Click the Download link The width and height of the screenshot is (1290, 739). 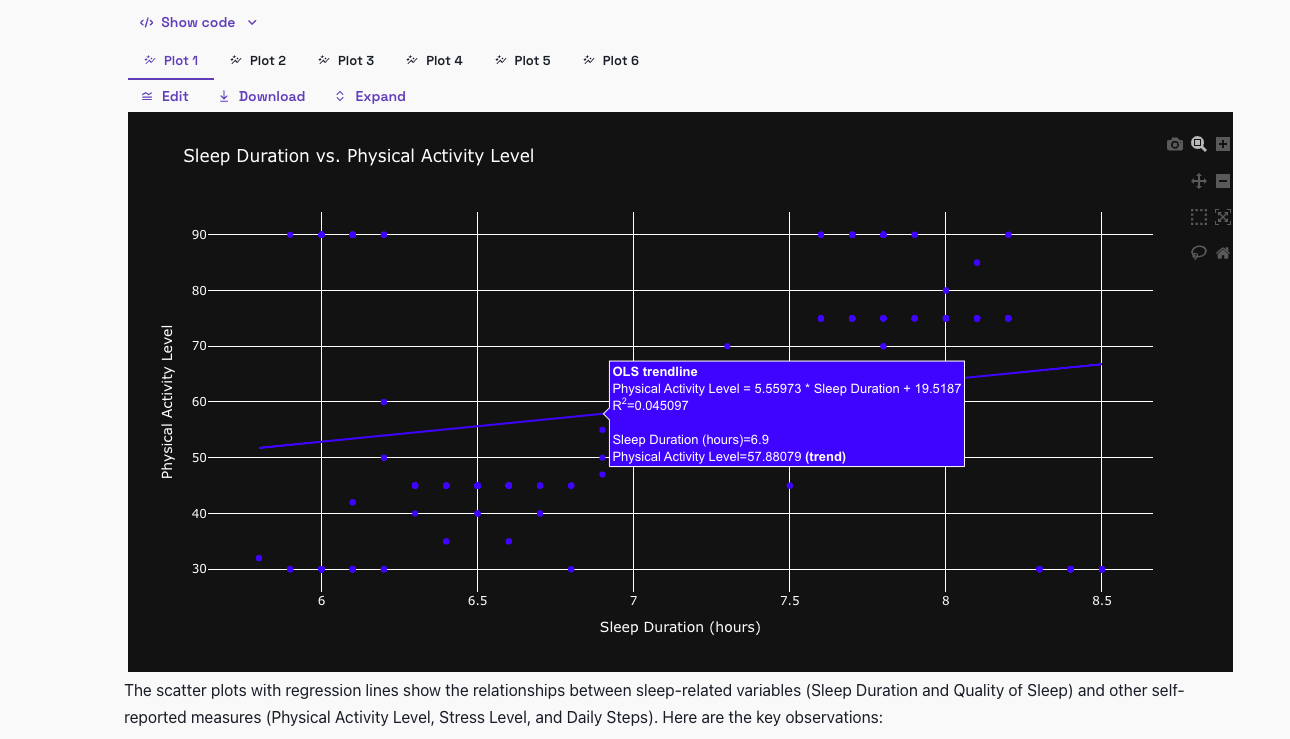(261, 96)
